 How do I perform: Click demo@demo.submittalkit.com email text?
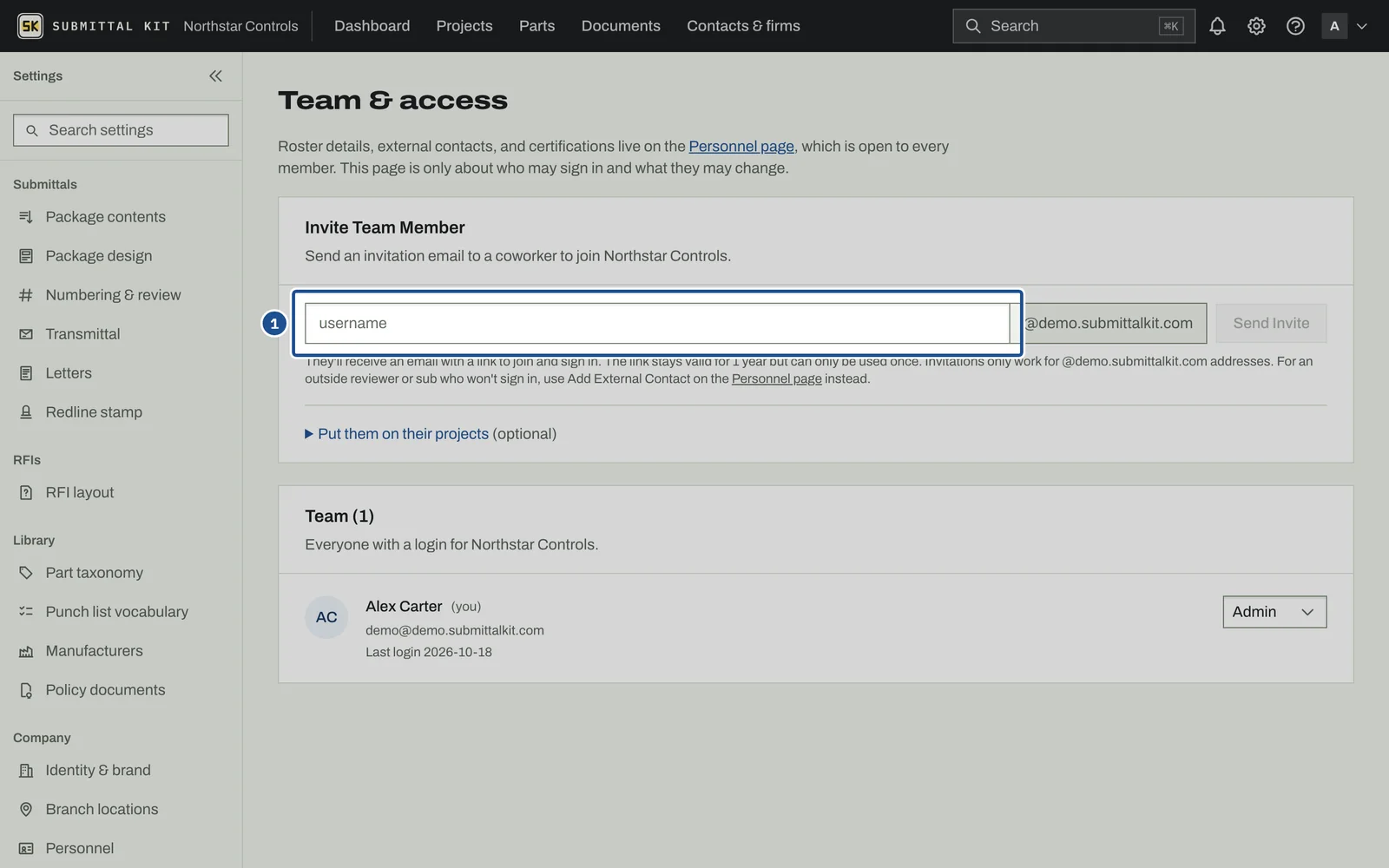(455, 630)
